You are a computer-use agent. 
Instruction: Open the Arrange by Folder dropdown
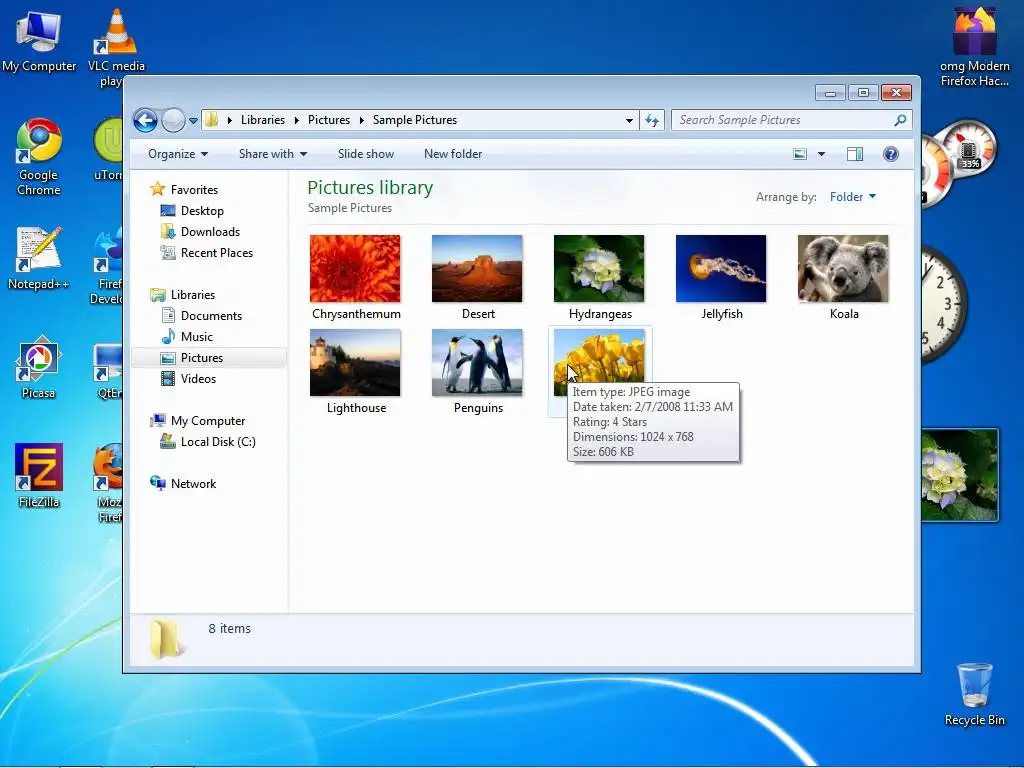852,197
